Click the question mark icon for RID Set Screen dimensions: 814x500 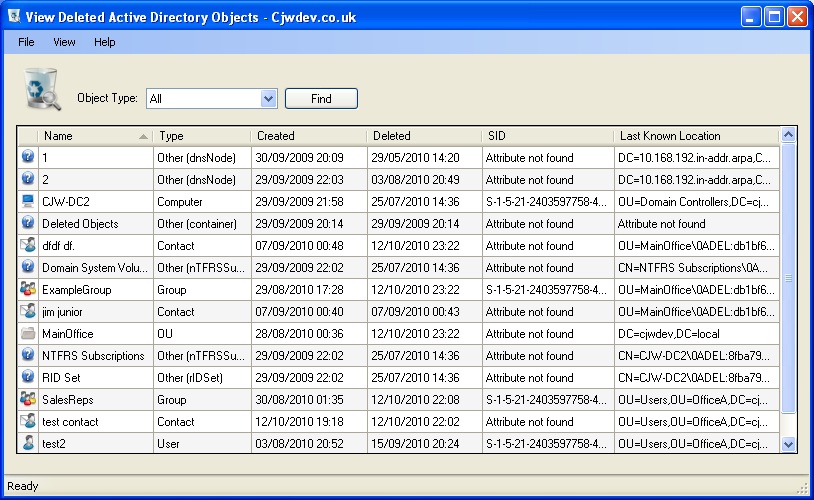(28, 378)
